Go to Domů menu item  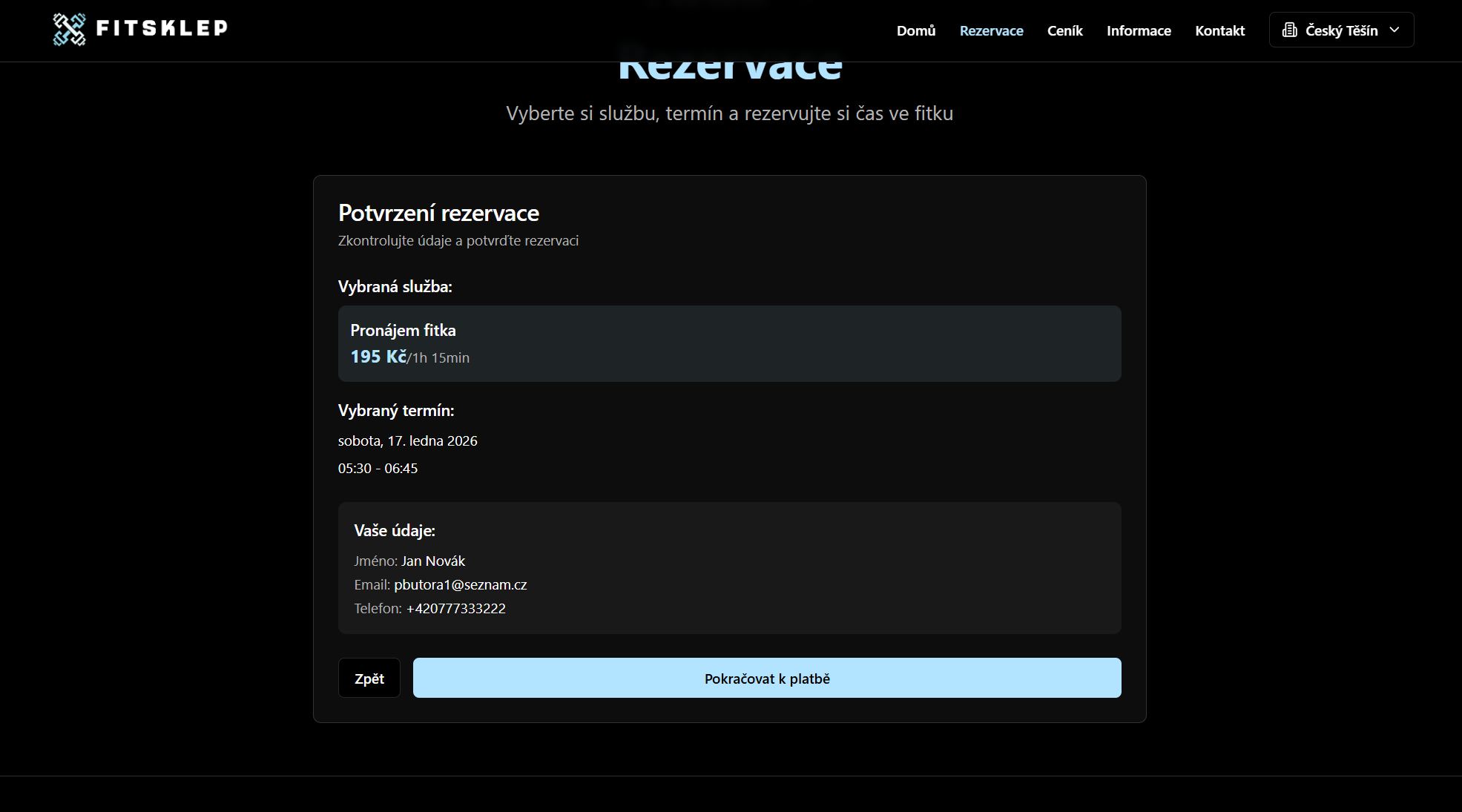point(915,30)
